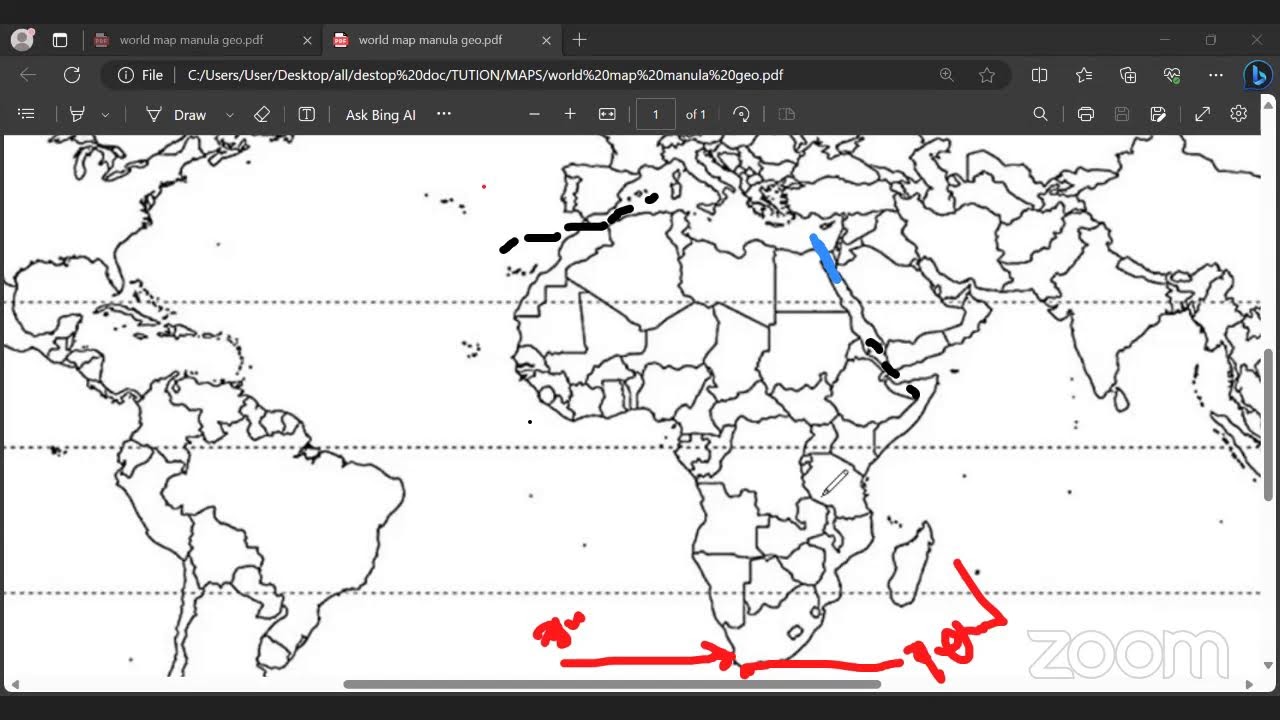Viewport: 1280px width, 720px height.
Task: Open the Favorites list
Action: click(1084, 75)
